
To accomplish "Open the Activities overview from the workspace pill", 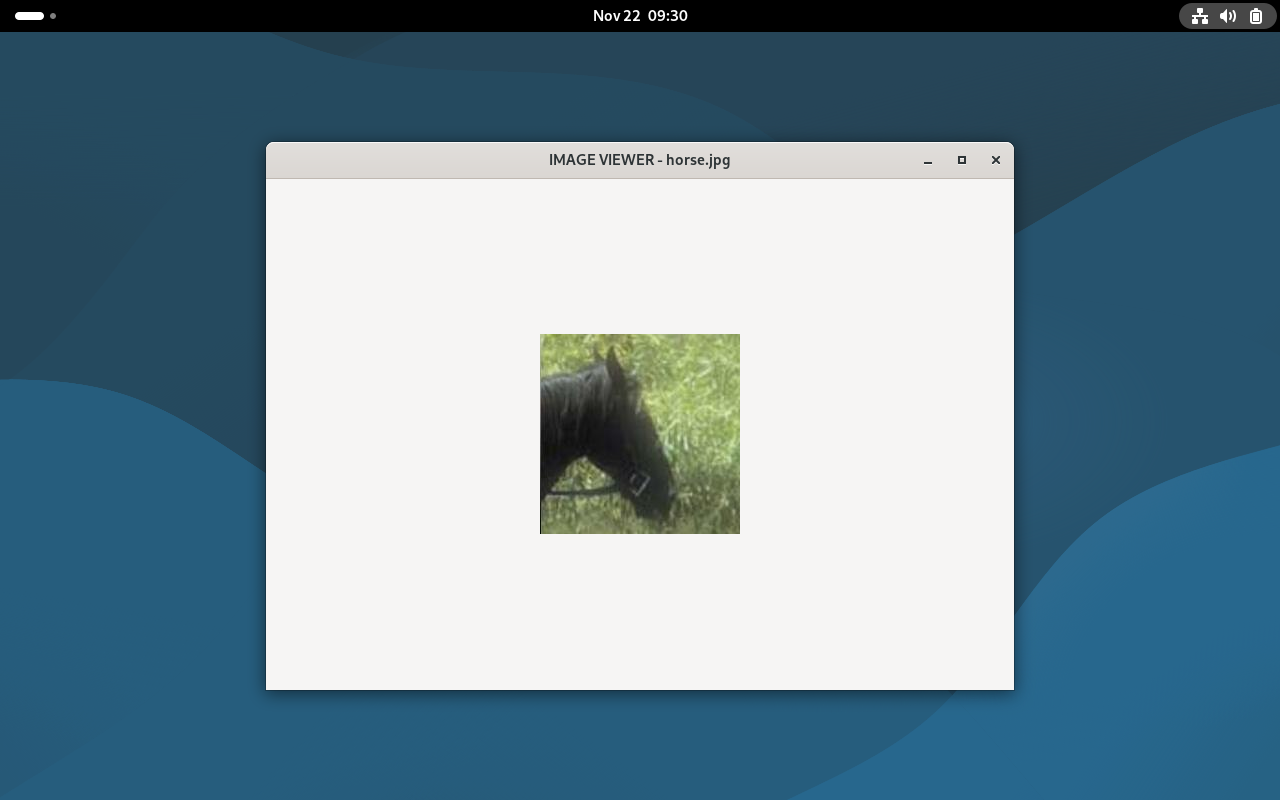I will tap(29, 16).
